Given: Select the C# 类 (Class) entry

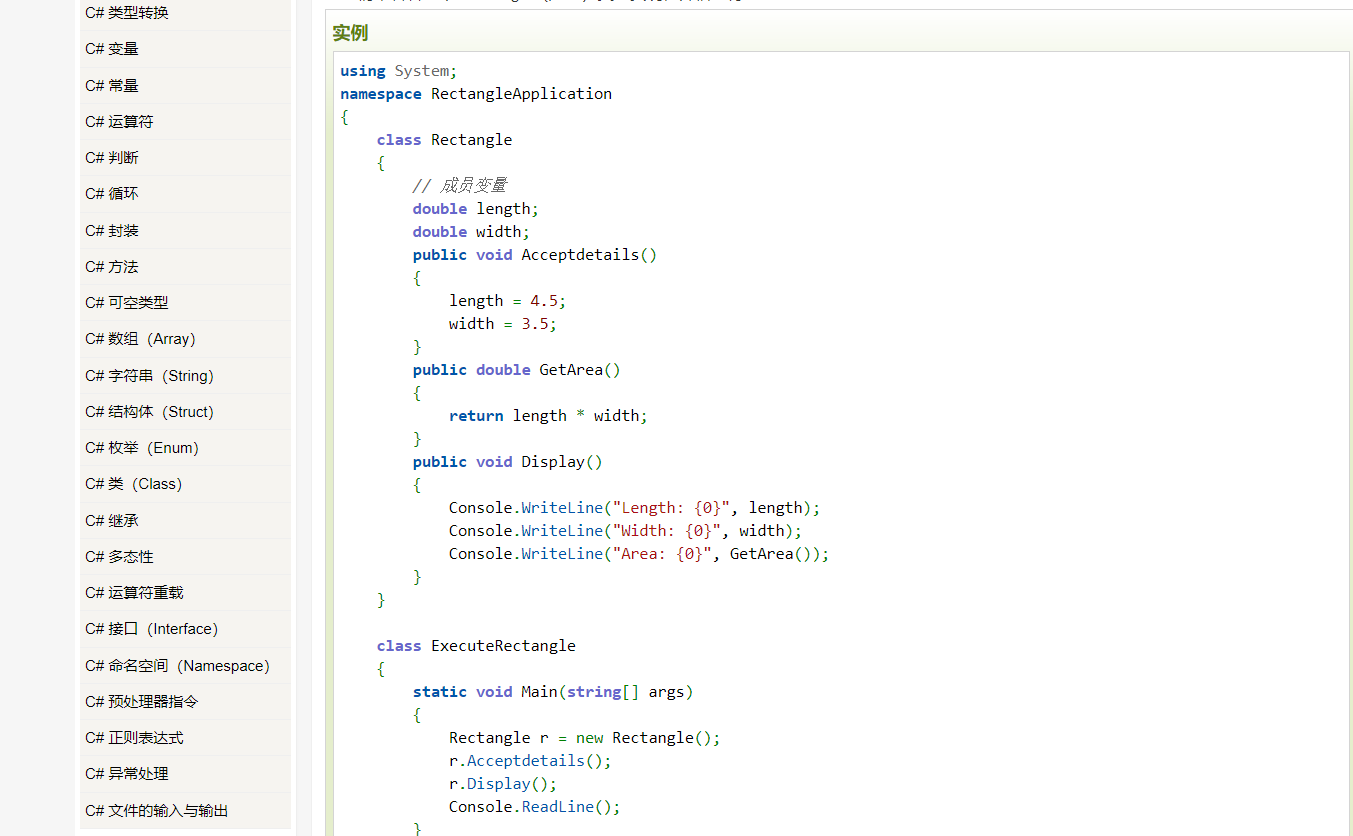Looking at the screenshot, I should click(x=133, y=484).
